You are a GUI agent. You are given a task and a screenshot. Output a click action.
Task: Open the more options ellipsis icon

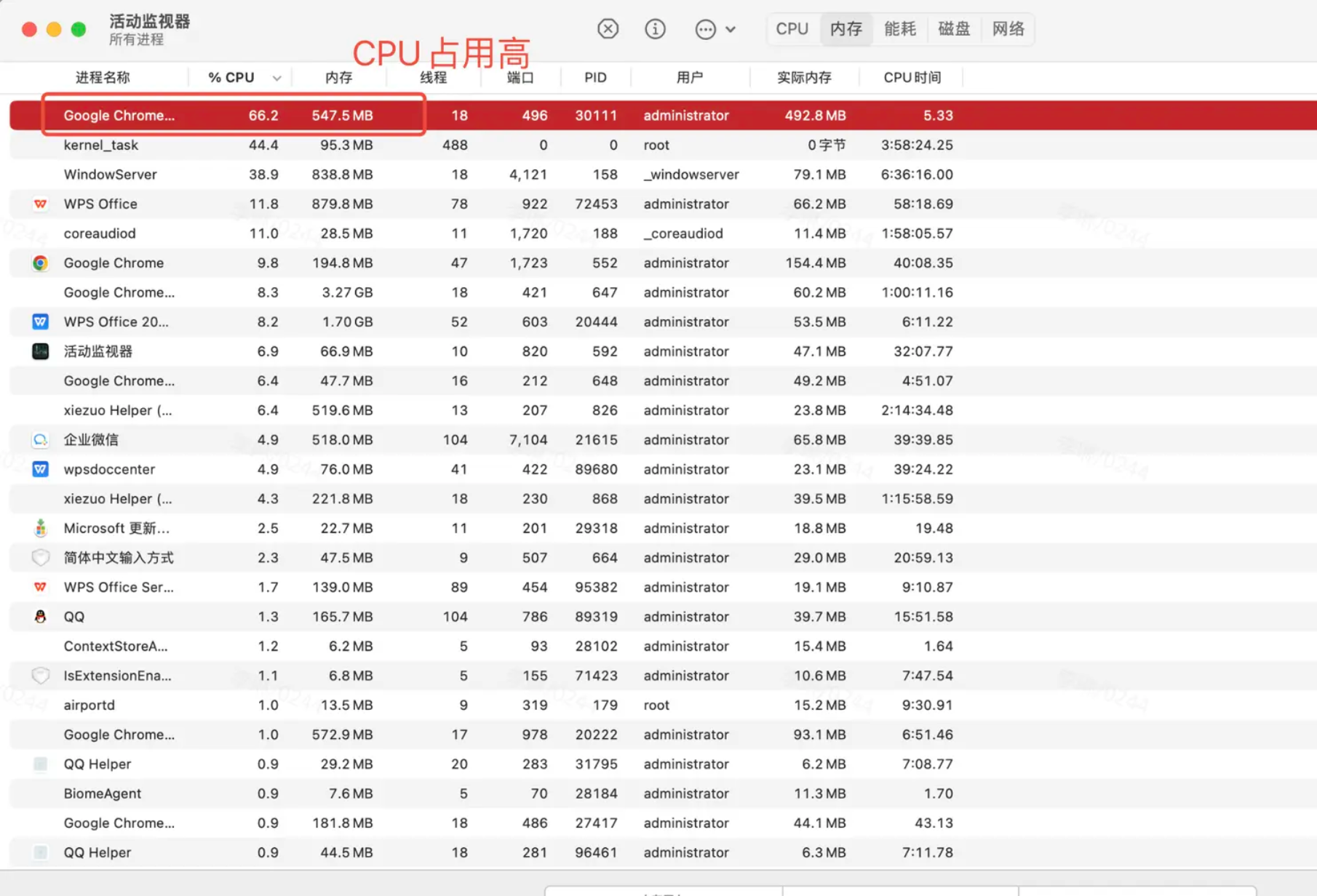(705, 29)
